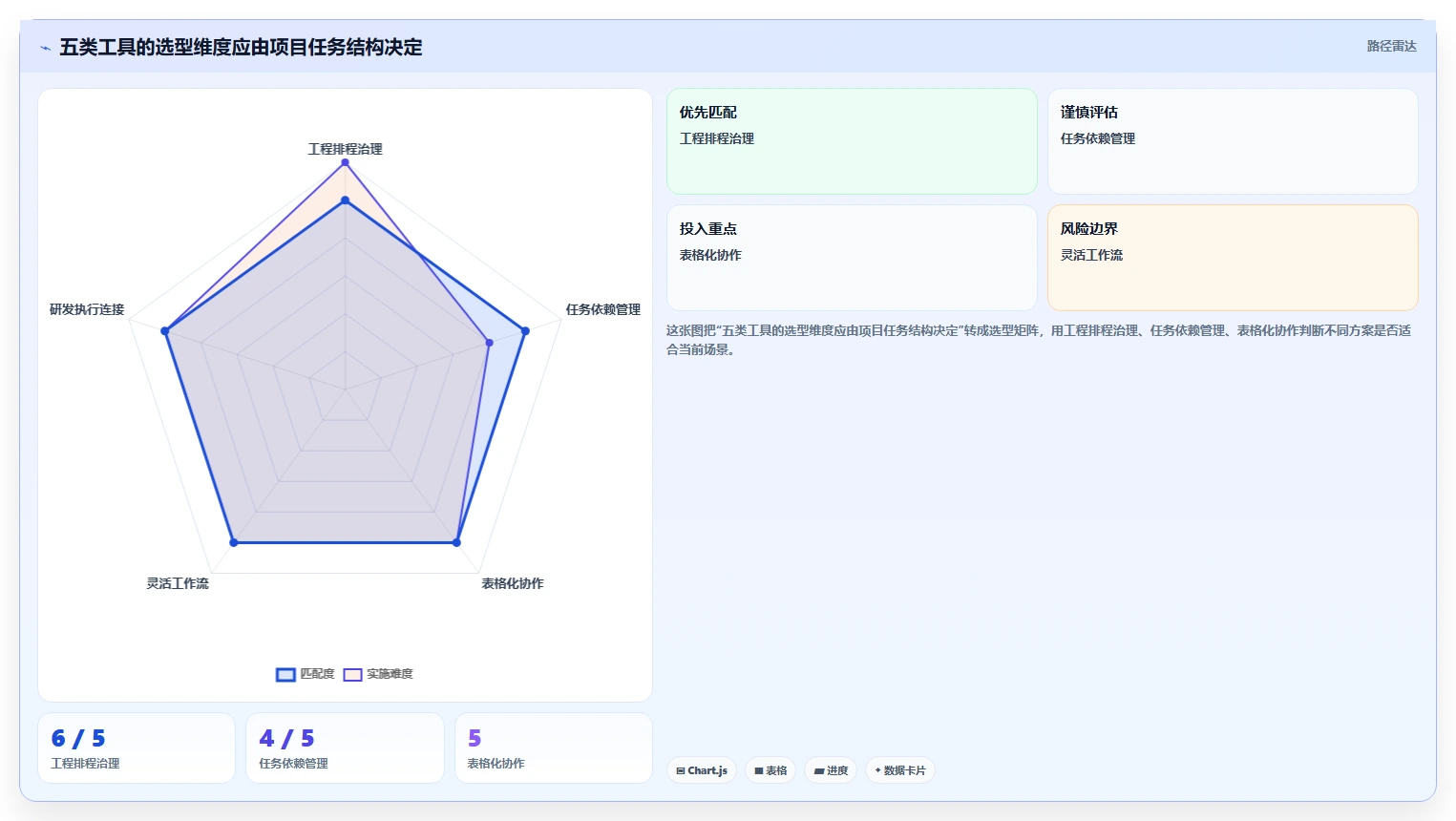1456x821 pixels.
Task: Click the Chart.js tag
Action: point(702,770)
